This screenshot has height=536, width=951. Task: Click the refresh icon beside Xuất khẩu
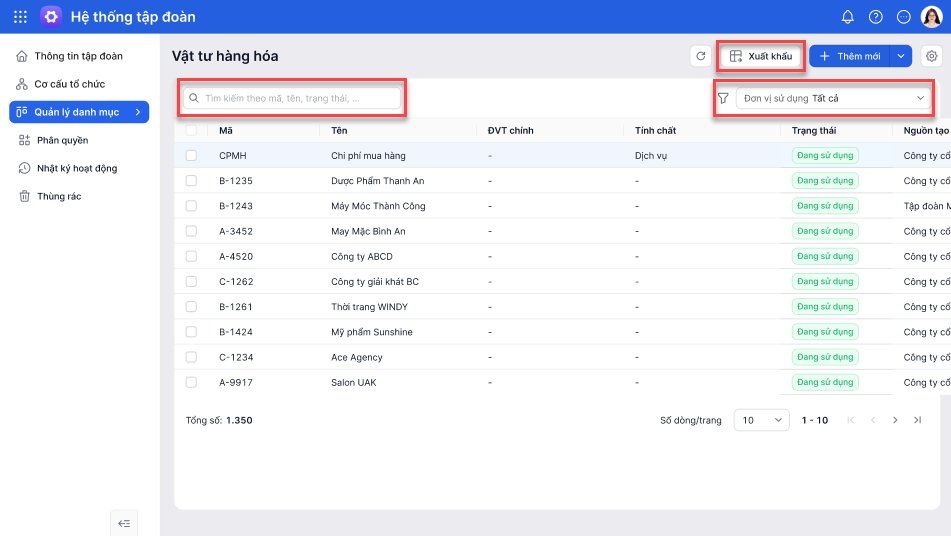(x=701, y=57)
